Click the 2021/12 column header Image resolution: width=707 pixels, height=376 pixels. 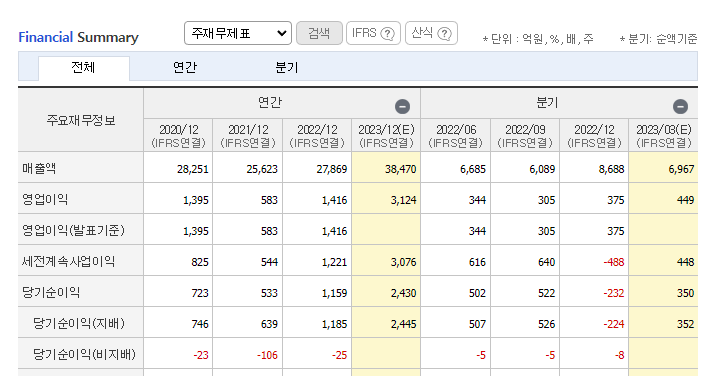[x=248, y=136]
